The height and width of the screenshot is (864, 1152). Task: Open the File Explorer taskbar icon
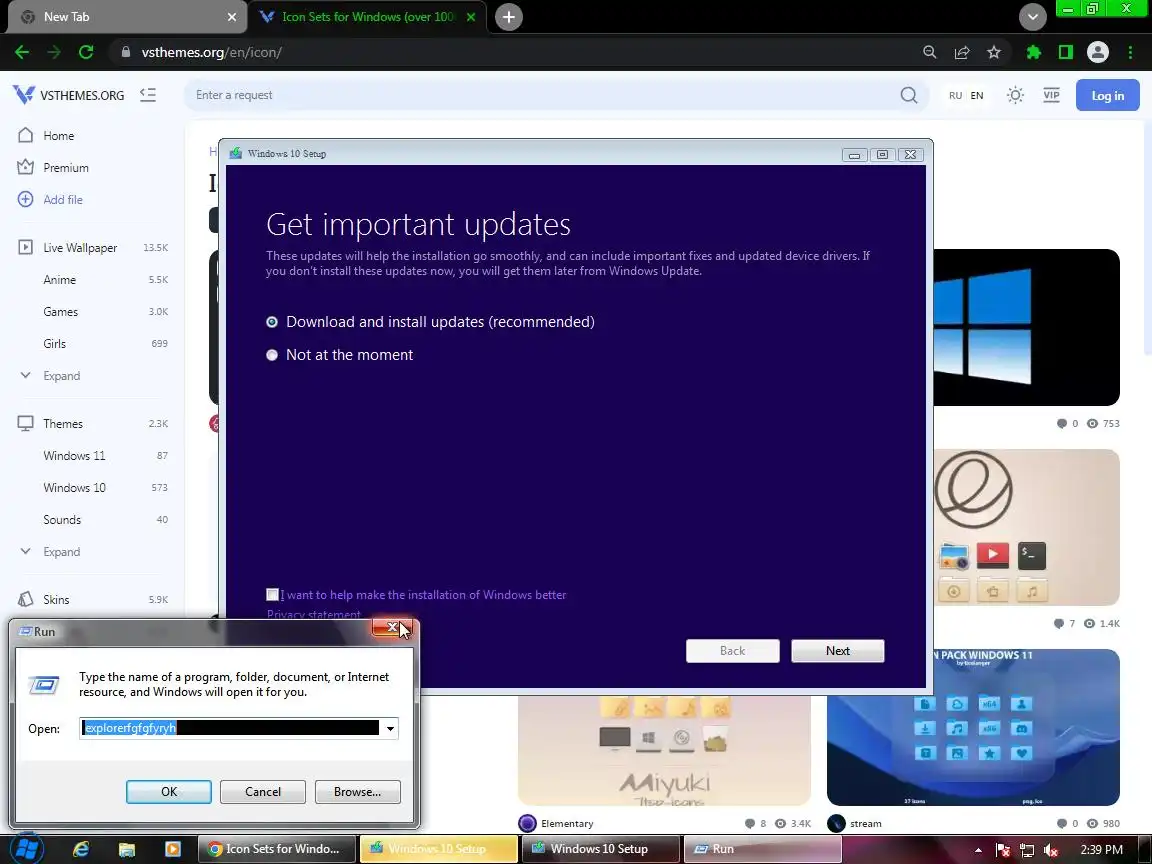coord(127,849)
